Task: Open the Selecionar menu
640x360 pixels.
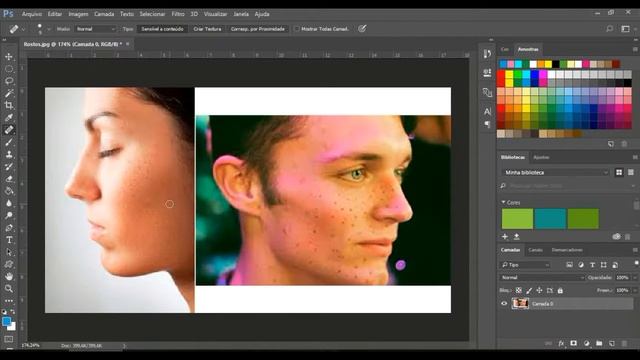Action: click(152, 14)
